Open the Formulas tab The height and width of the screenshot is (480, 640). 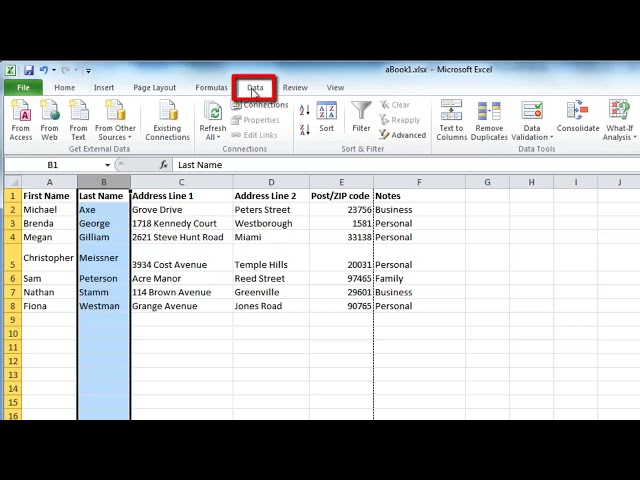[x=211, y=87]
